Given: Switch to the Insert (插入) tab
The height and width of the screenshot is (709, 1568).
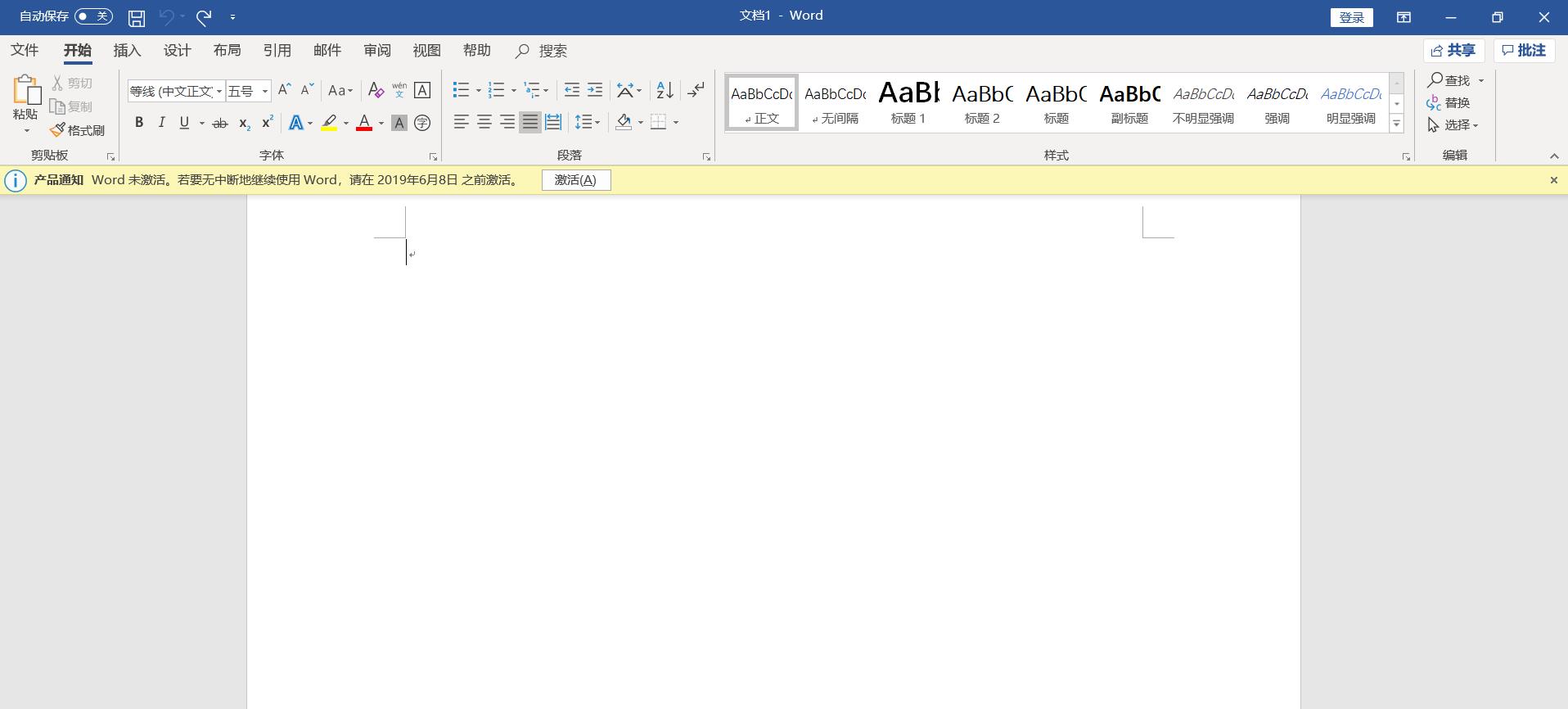Looking at the screenshot, I should [127, 51].
